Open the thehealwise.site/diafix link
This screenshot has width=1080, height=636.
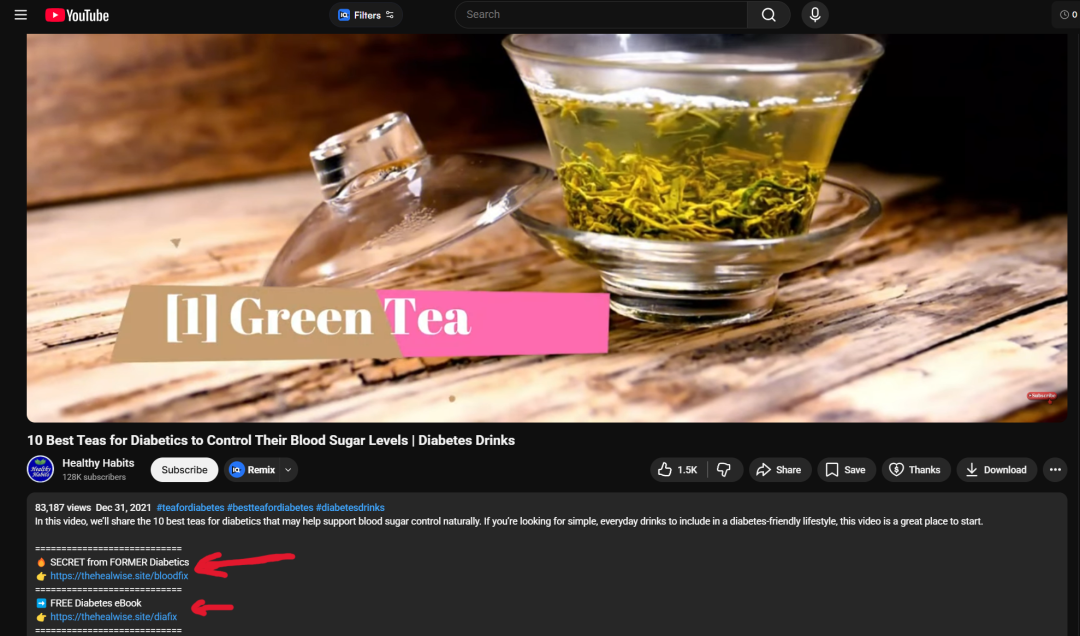[113, 617]
